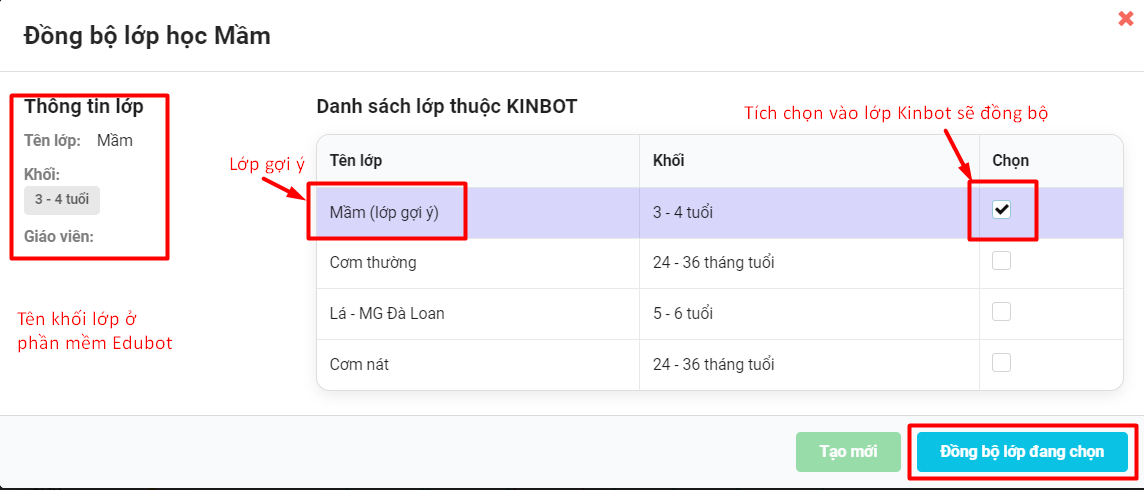Tick the Cơm thường class checkbox
1144x490 pixels.
[1001, 261]
